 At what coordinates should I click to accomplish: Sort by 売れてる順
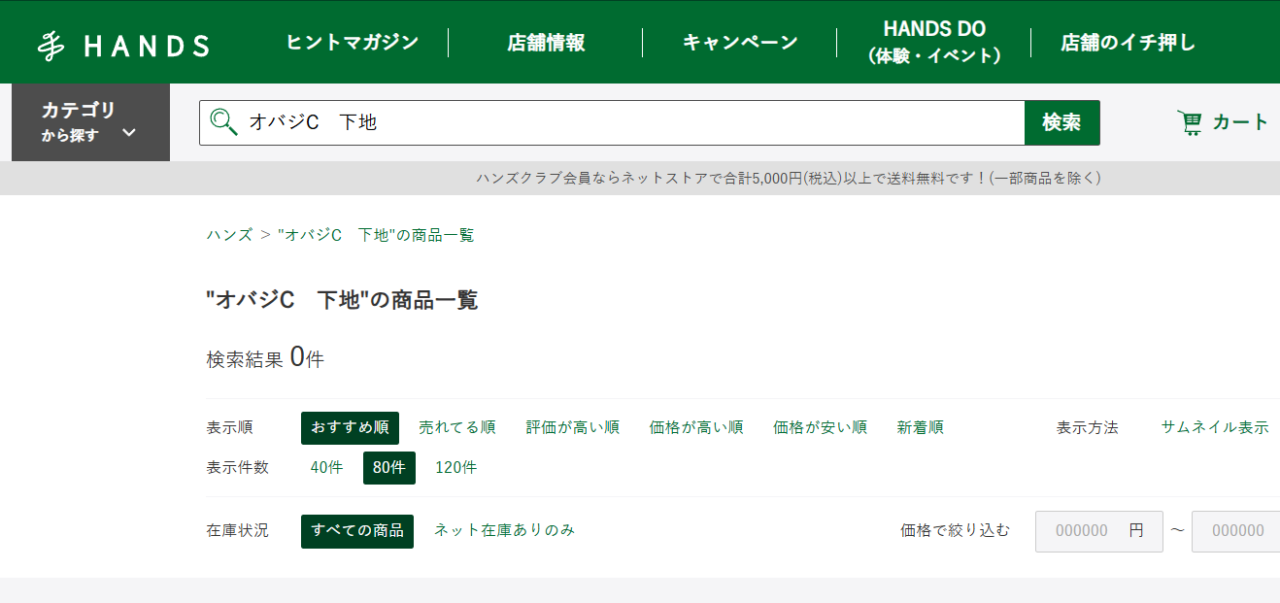[x=457, y=428]
